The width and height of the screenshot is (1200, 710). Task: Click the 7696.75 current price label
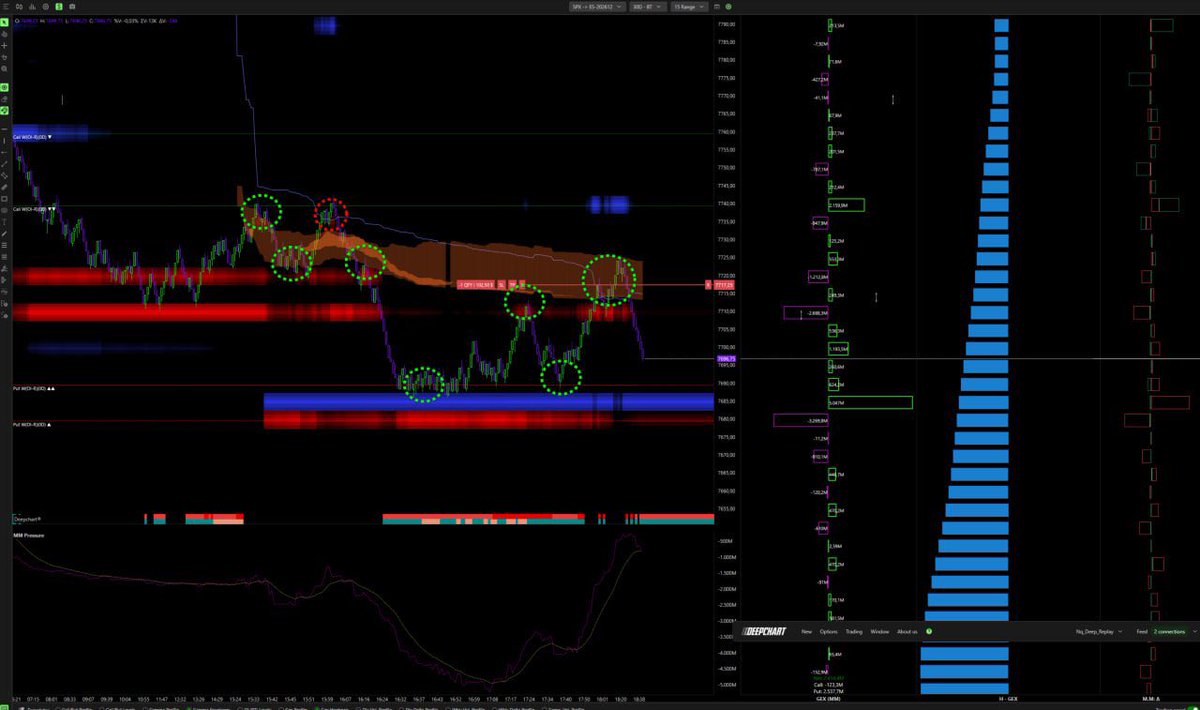coord(726,358)
